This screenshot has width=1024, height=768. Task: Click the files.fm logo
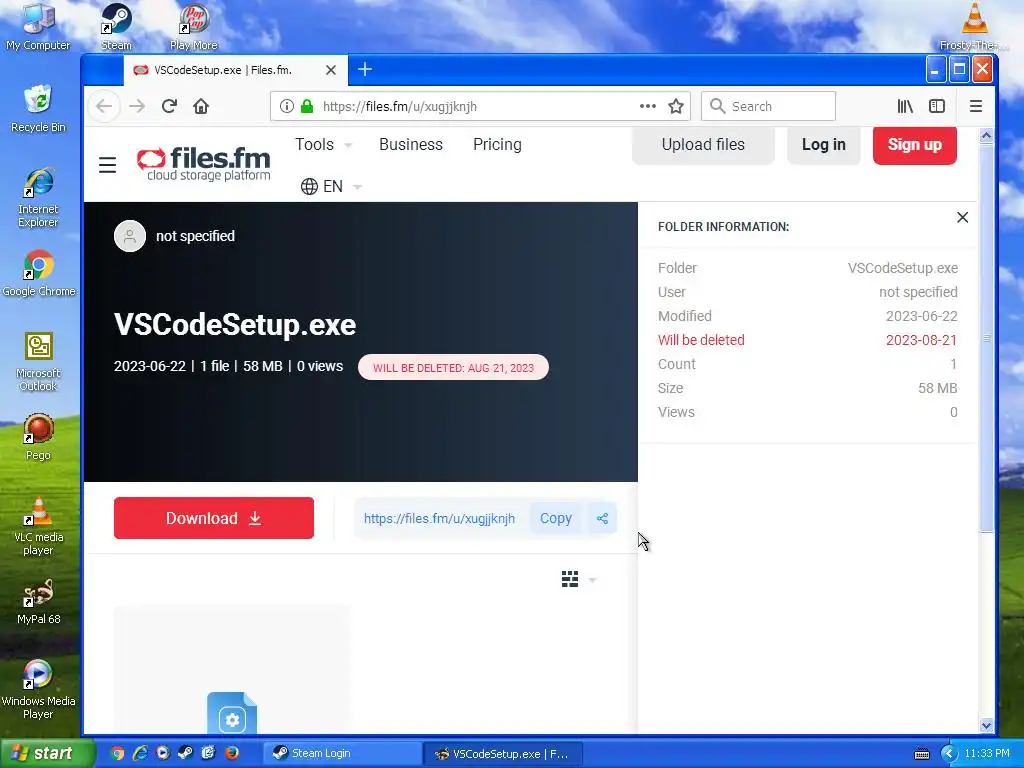pyautogui.click(x=203, y=164)
